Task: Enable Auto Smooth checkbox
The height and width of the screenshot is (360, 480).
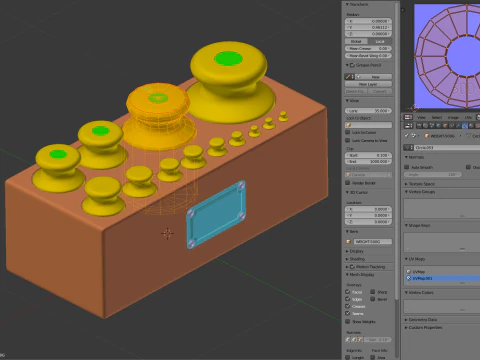Action: (x=407, y=167)
